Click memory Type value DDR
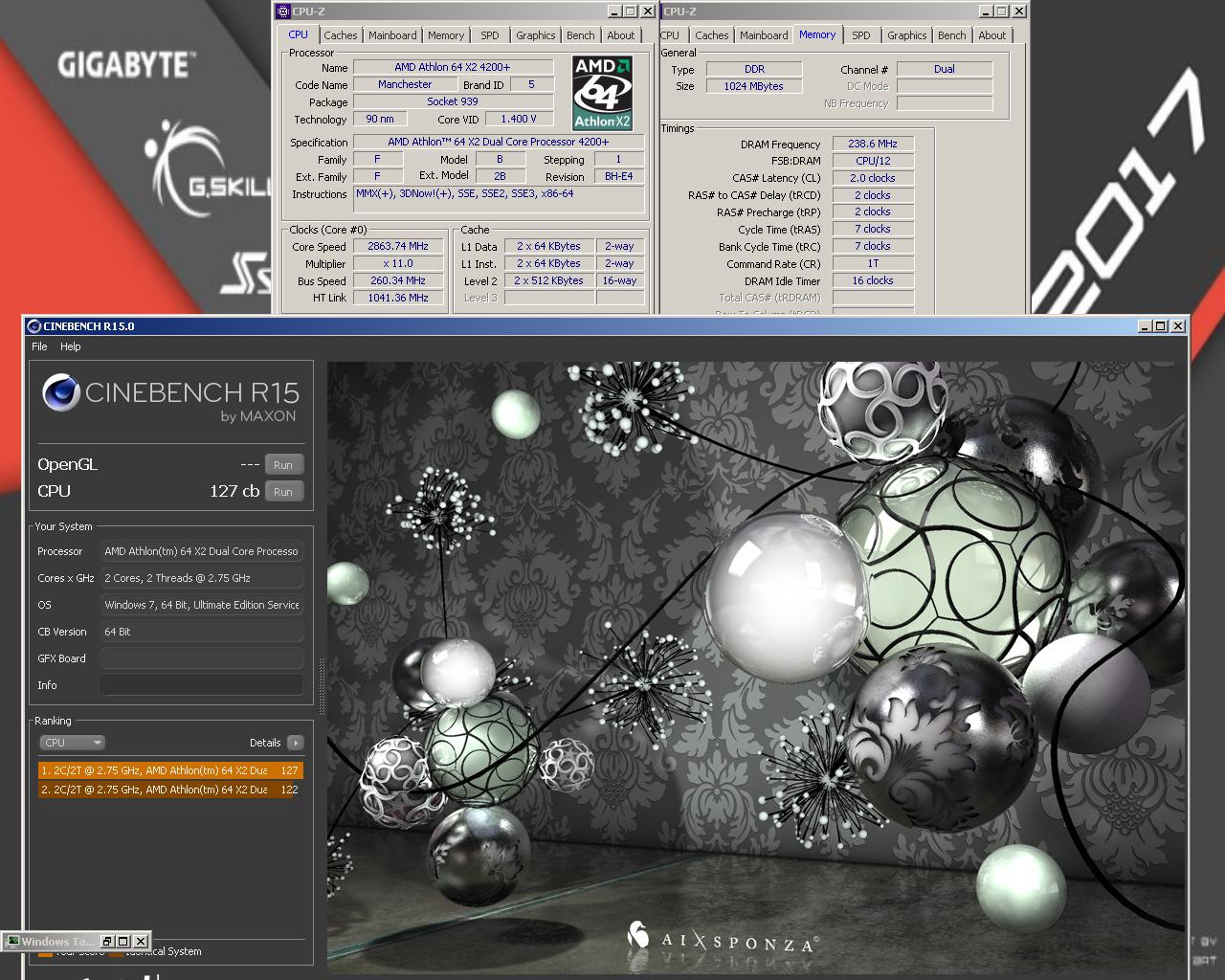This screenshot has height=980, width=1225. pos(754,69)
